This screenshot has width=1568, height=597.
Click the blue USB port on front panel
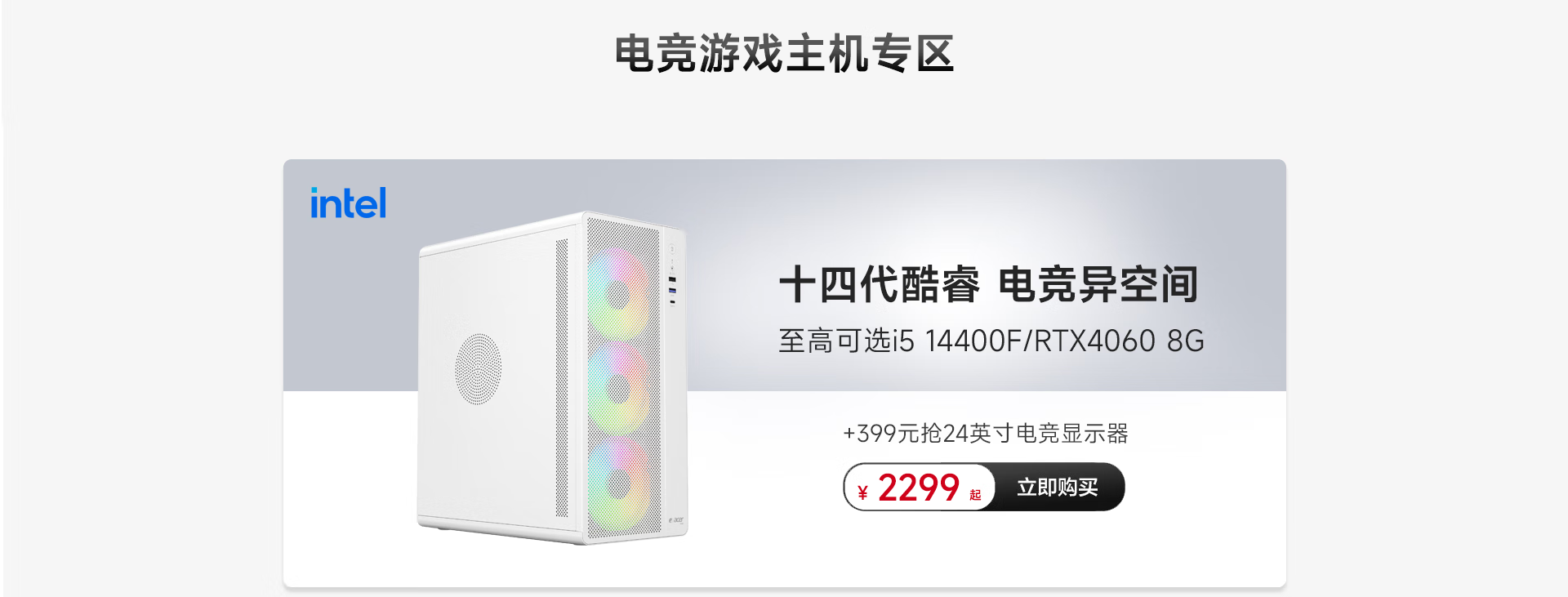tap(672, 291)
